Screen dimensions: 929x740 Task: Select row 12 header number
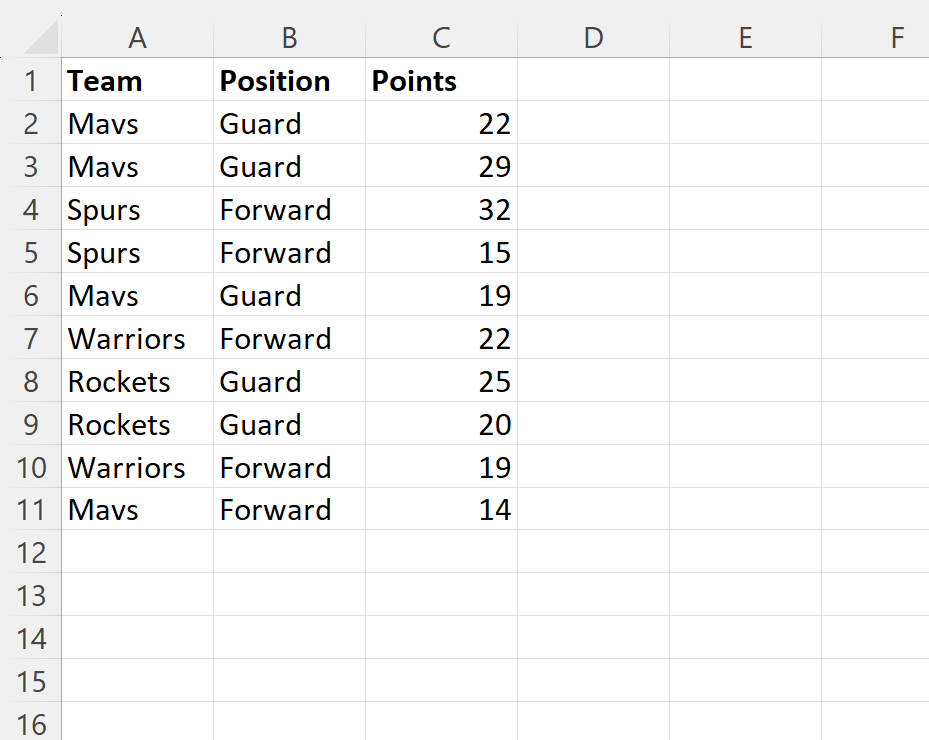[x=31, y=553]
